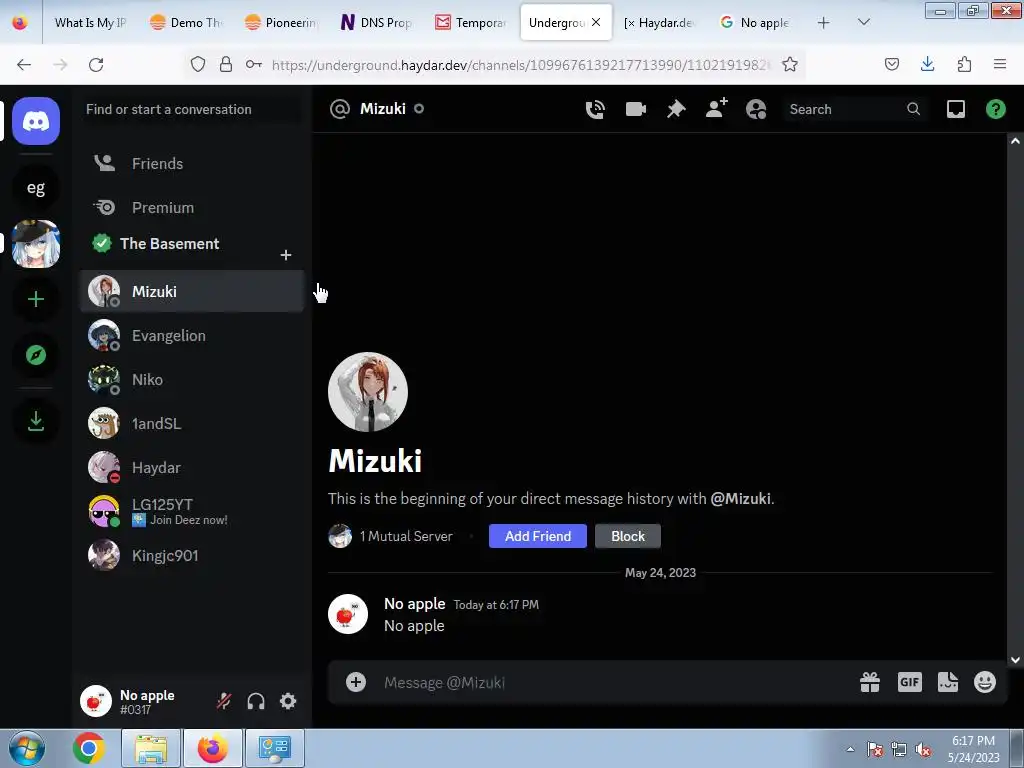Open Firefox downloads panel
Screen dimensions: 1024x768
tap(927, 64)
